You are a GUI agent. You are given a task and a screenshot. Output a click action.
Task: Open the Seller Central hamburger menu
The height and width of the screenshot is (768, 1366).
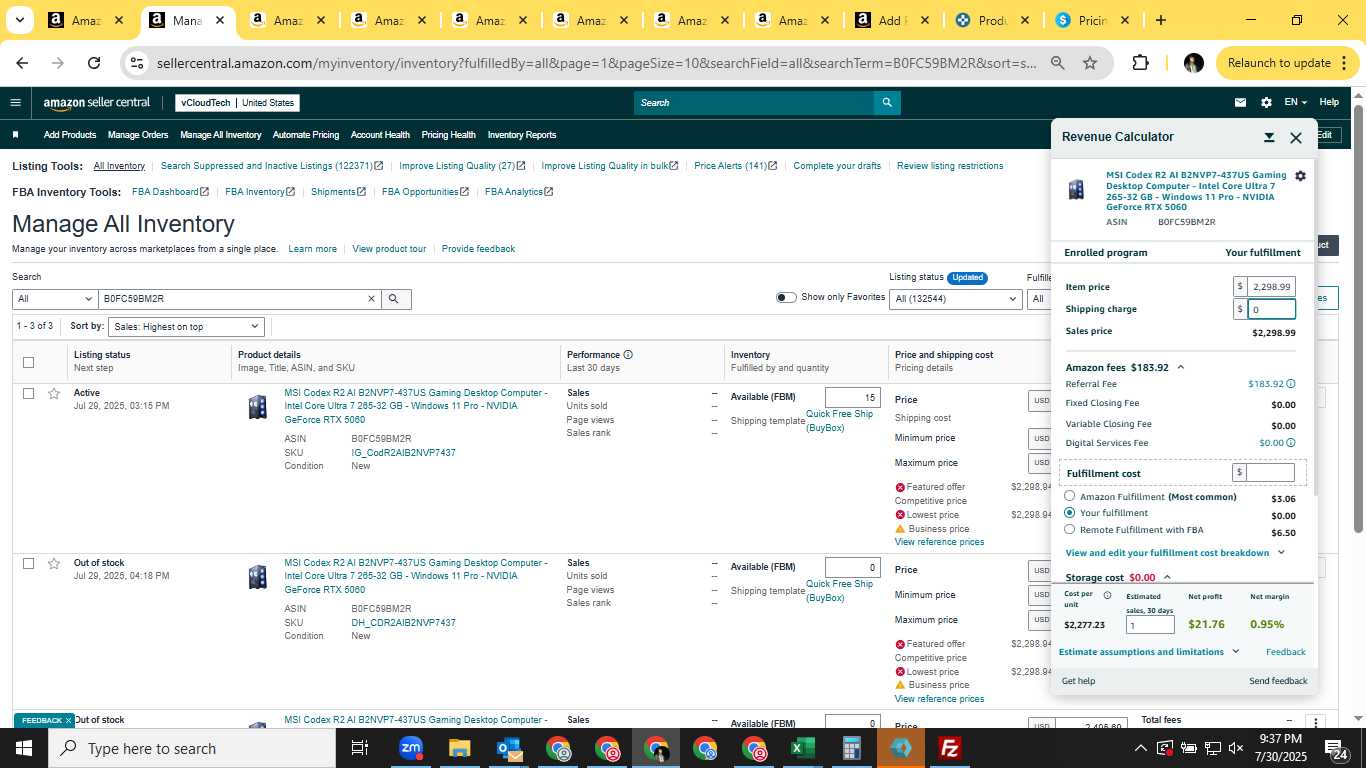15,102
